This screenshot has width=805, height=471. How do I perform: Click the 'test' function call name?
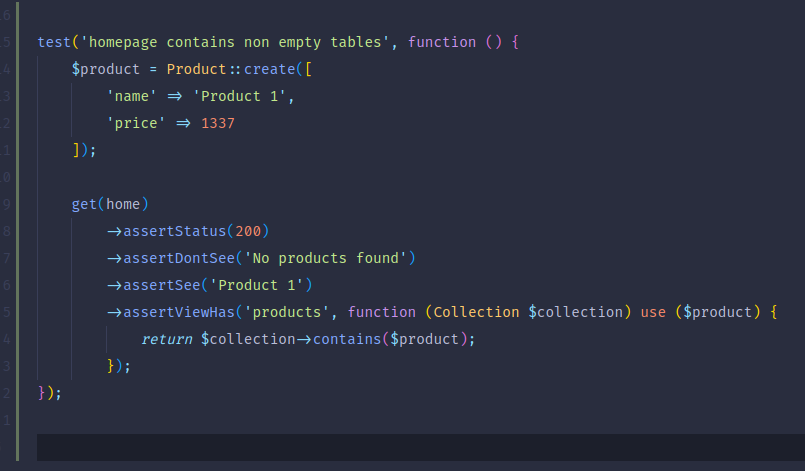click(x=54, y=42)
